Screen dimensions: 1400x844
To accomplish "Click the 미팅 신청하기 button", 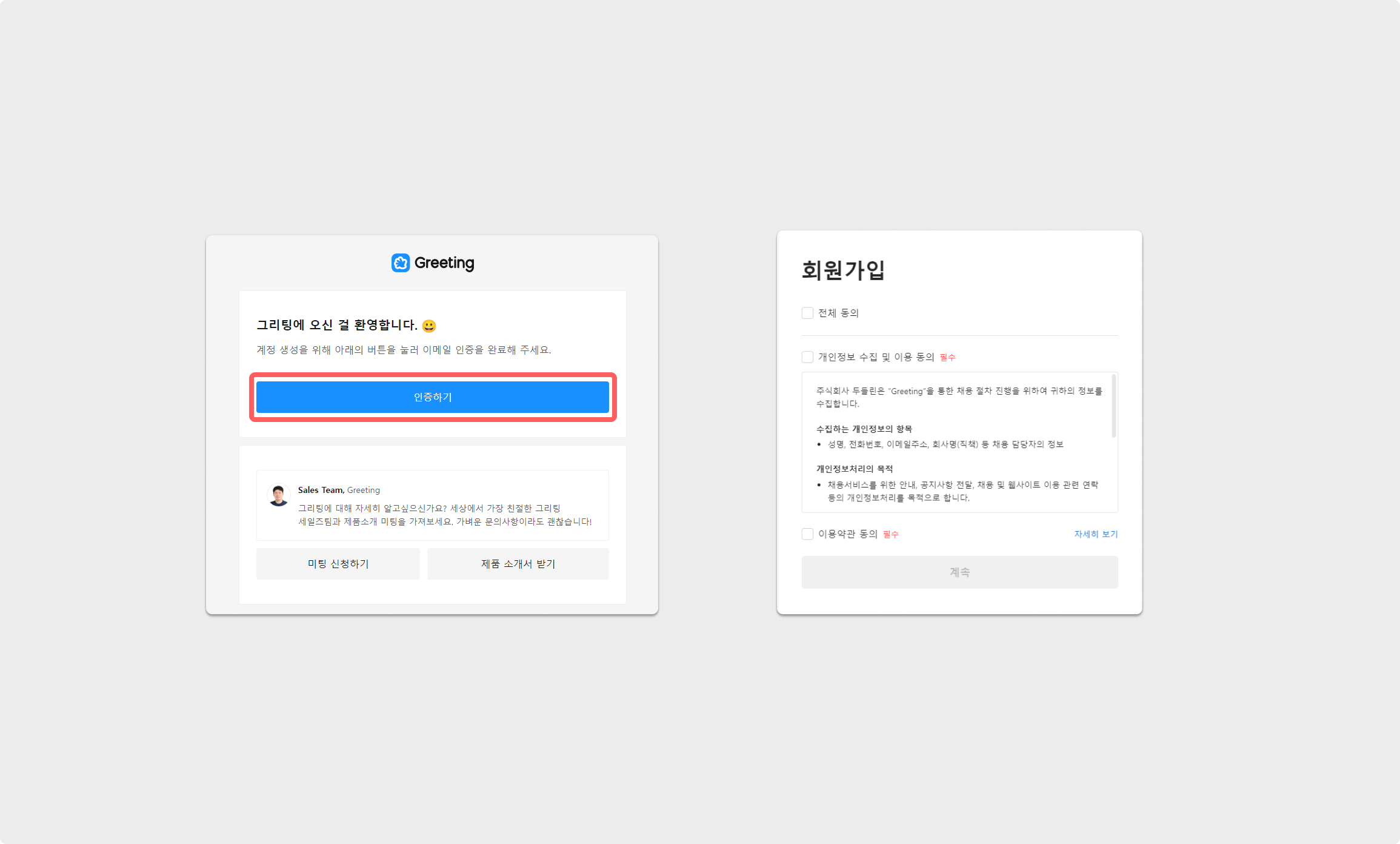I will point(338,564).
